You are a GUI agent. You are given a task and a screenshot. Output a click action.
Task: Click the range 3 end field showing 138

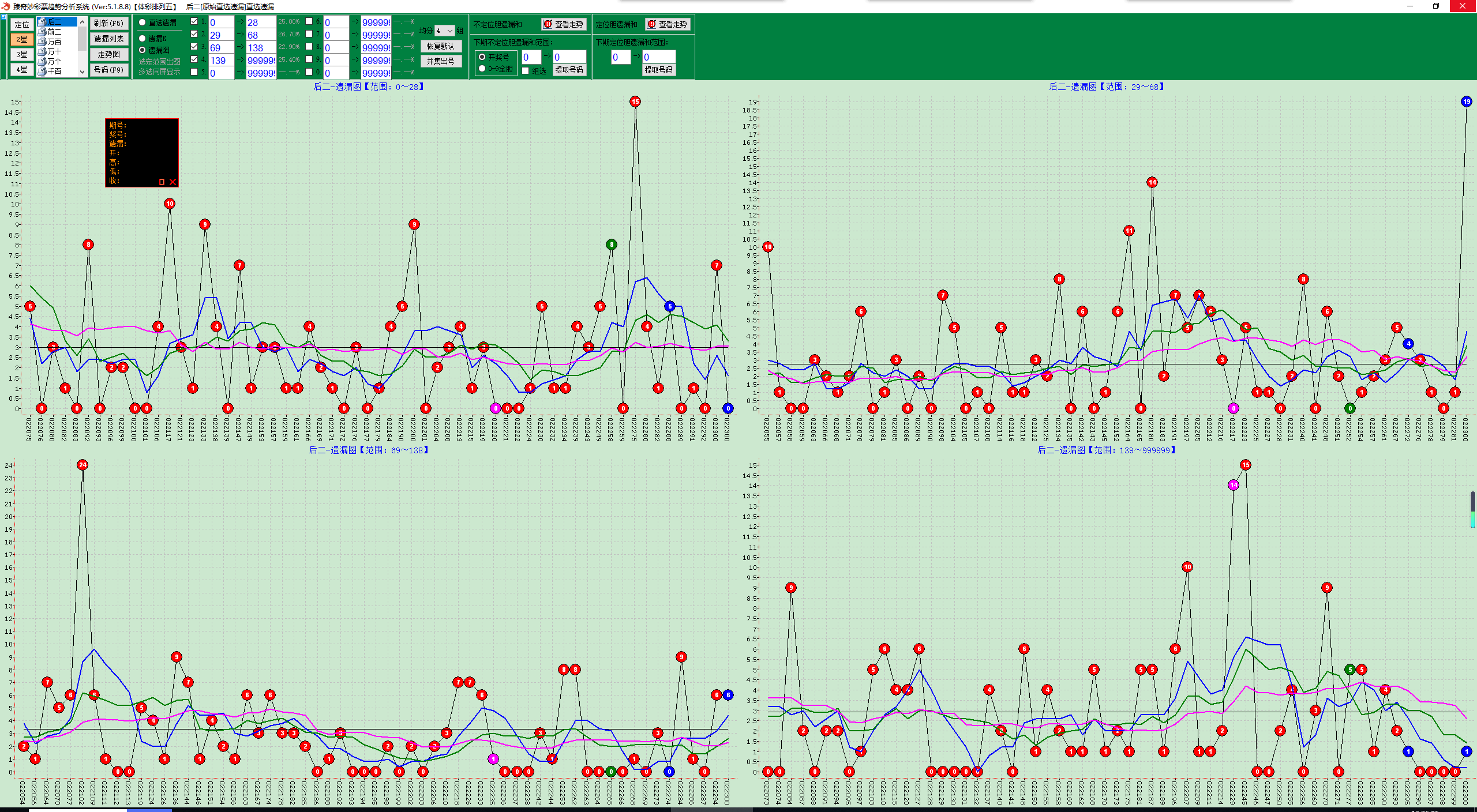tap(261, 48)
